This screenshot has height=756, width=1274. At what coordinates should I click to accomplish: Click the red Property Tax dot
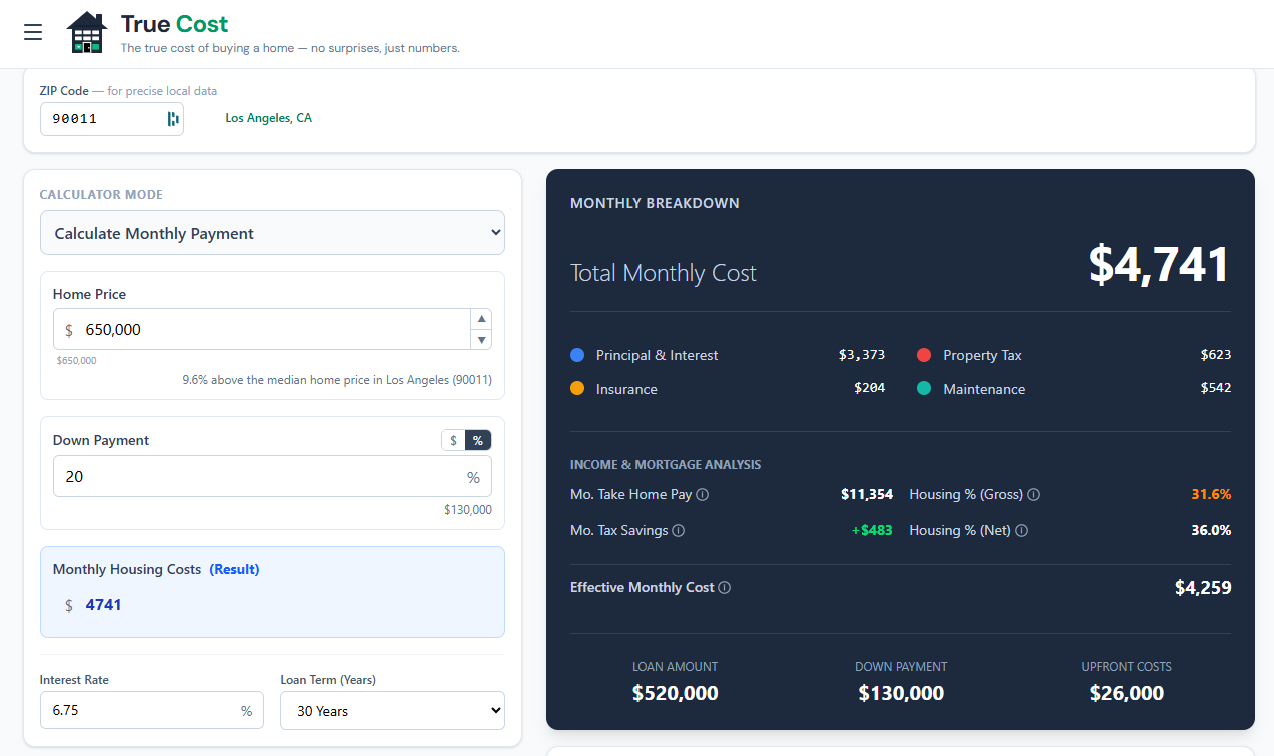point(924,355)
